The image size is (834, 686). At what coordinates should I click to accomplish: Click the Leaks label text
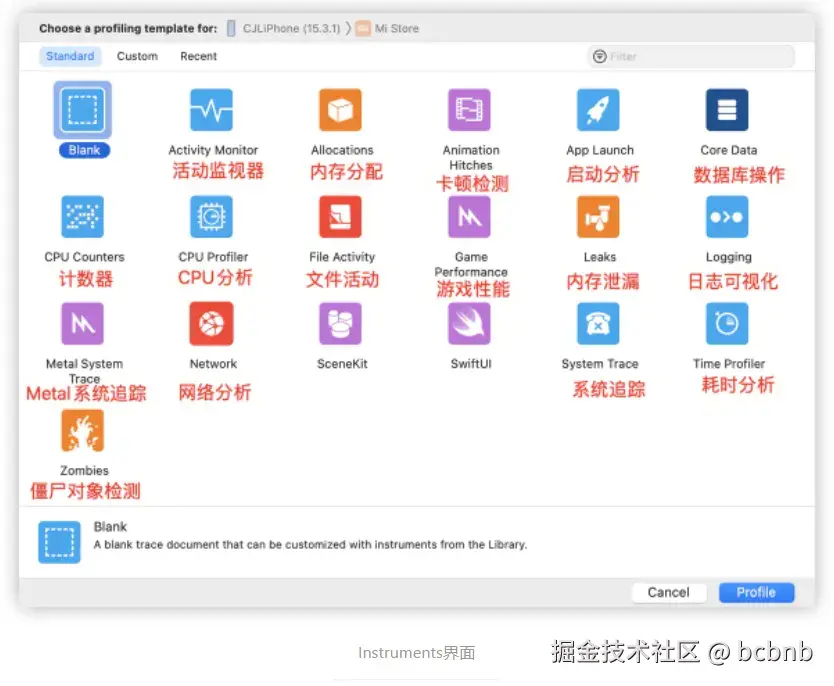tap(600, 257)
